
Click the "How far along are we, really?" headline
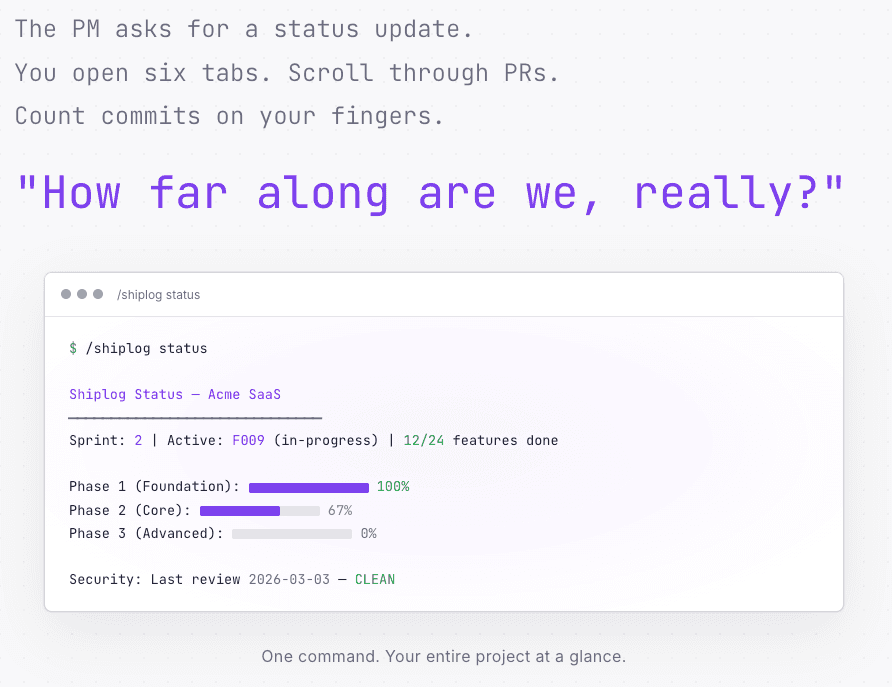tap(431, 191)
